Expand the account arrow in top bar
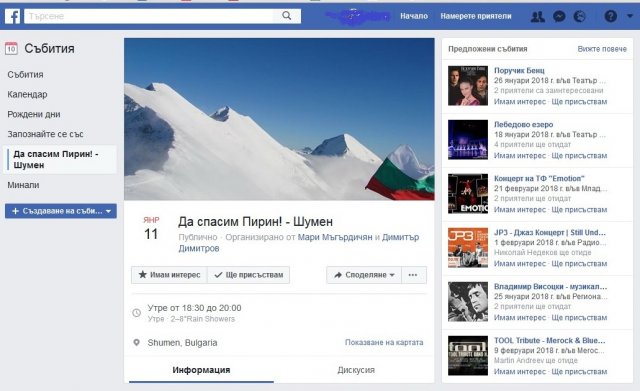 point(630,16)
